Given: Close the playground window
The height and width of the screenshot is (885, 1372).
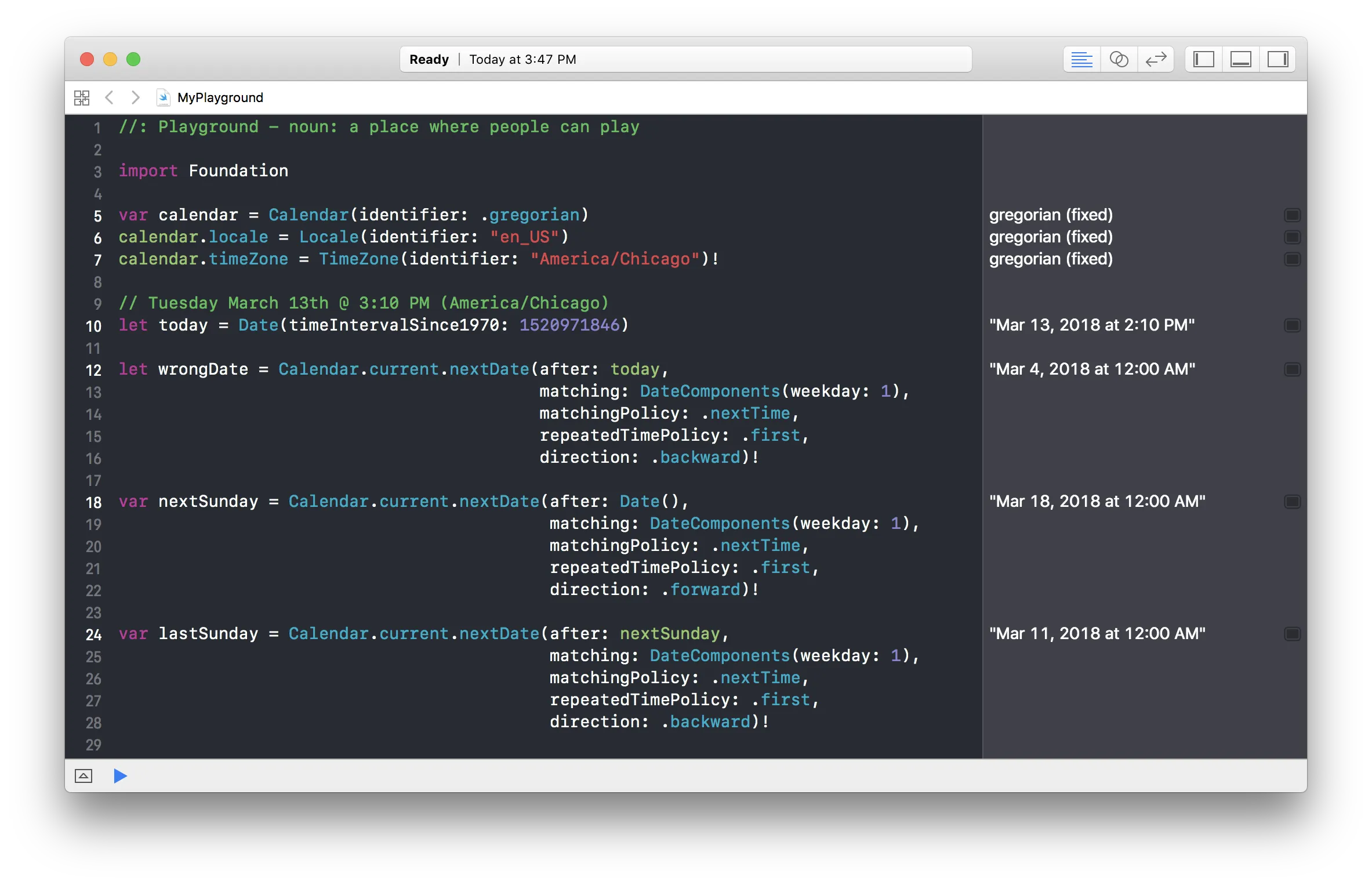Looking at the screenshot, I should click(x=87, y=59).
